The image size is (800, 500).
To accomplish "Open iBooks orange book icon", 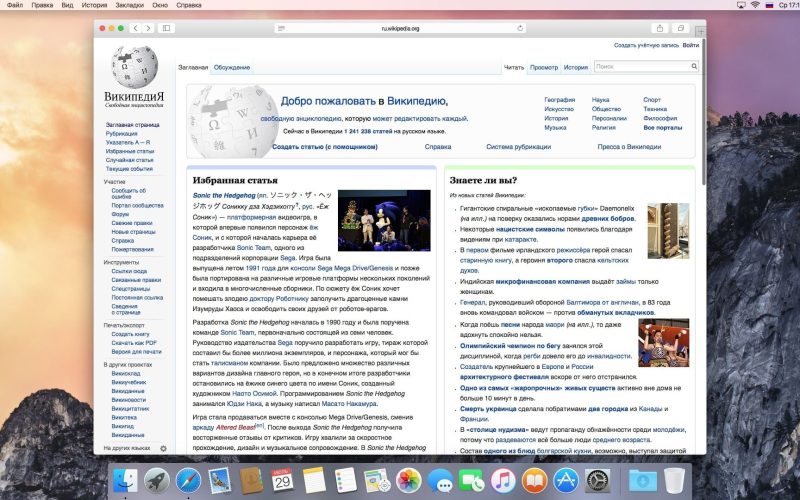I will pos(535,480).
